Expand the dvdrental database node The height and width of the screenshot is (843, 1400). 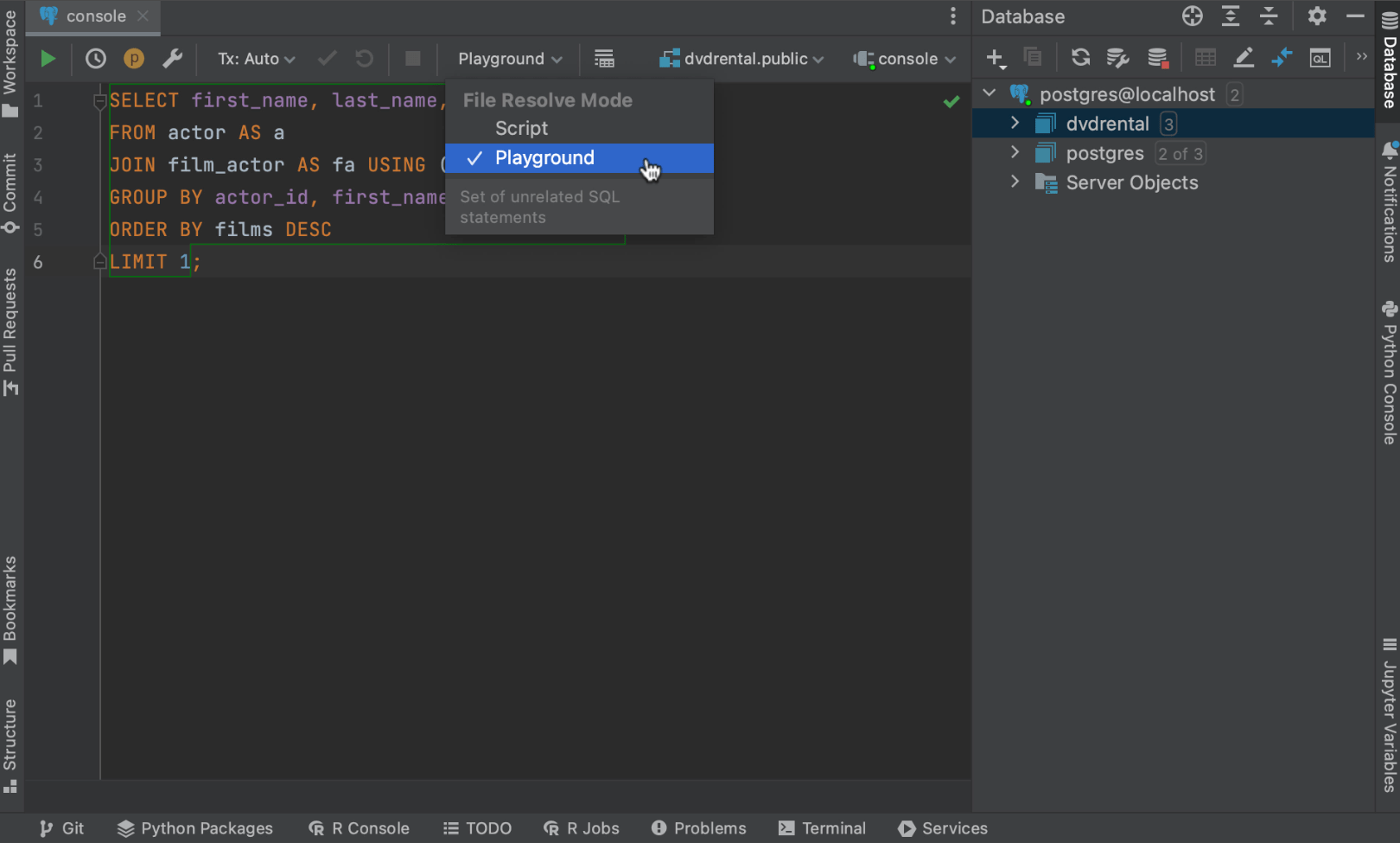click(1015, 124)
